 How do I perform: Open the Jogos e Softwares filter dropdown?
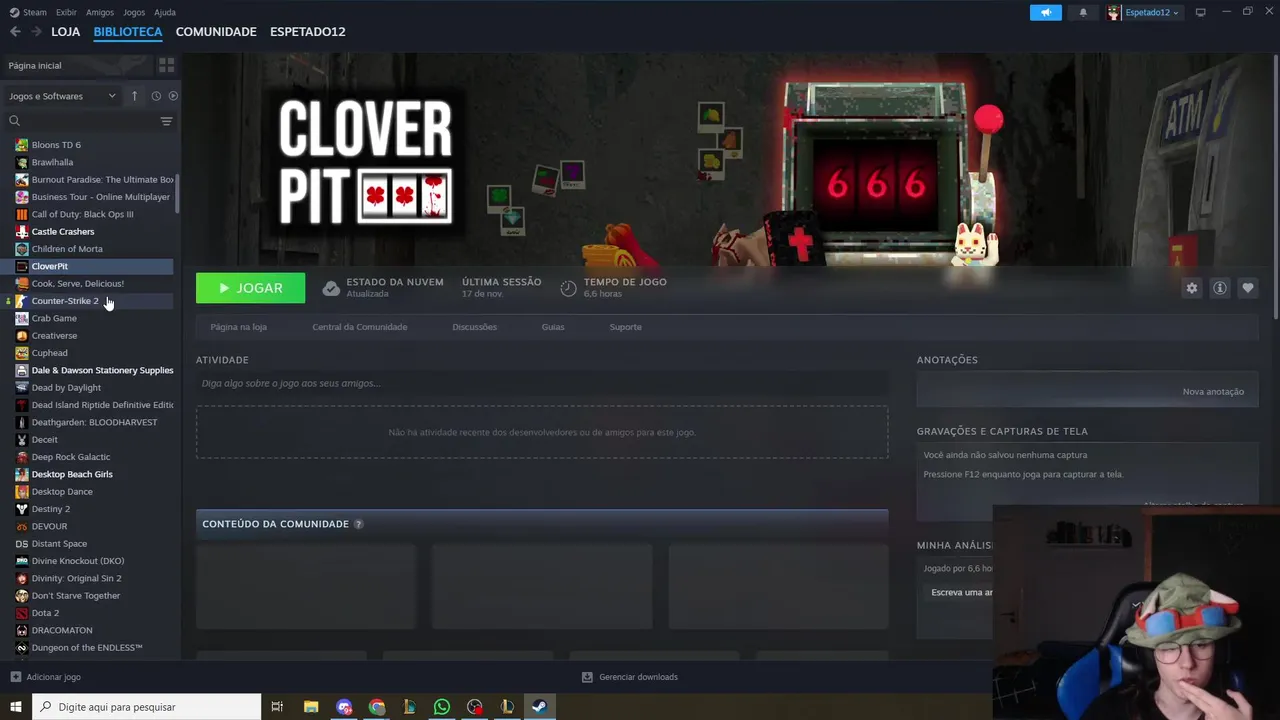pyautogui.click(x=62, y=96)
